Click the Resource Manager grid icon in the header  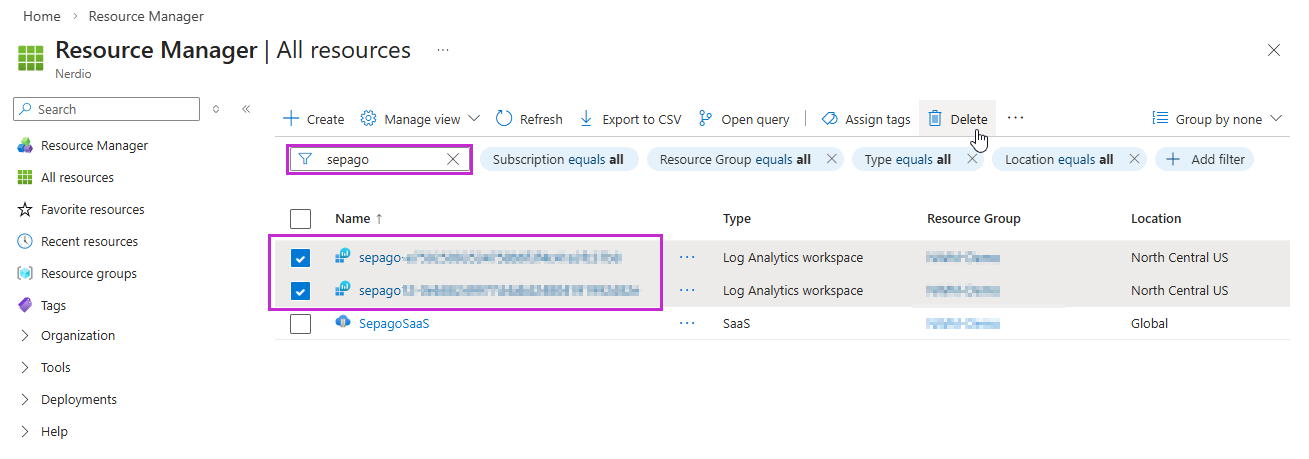[x=31, y=58]
